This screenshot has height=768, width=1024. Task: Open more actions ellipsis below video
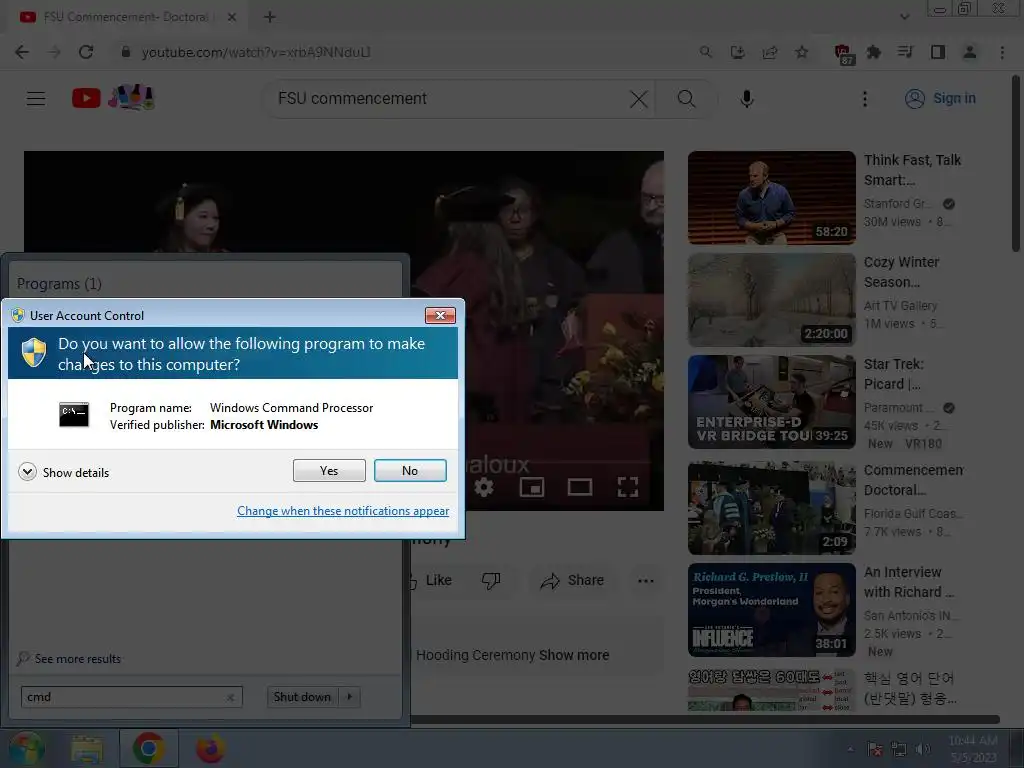646,581
